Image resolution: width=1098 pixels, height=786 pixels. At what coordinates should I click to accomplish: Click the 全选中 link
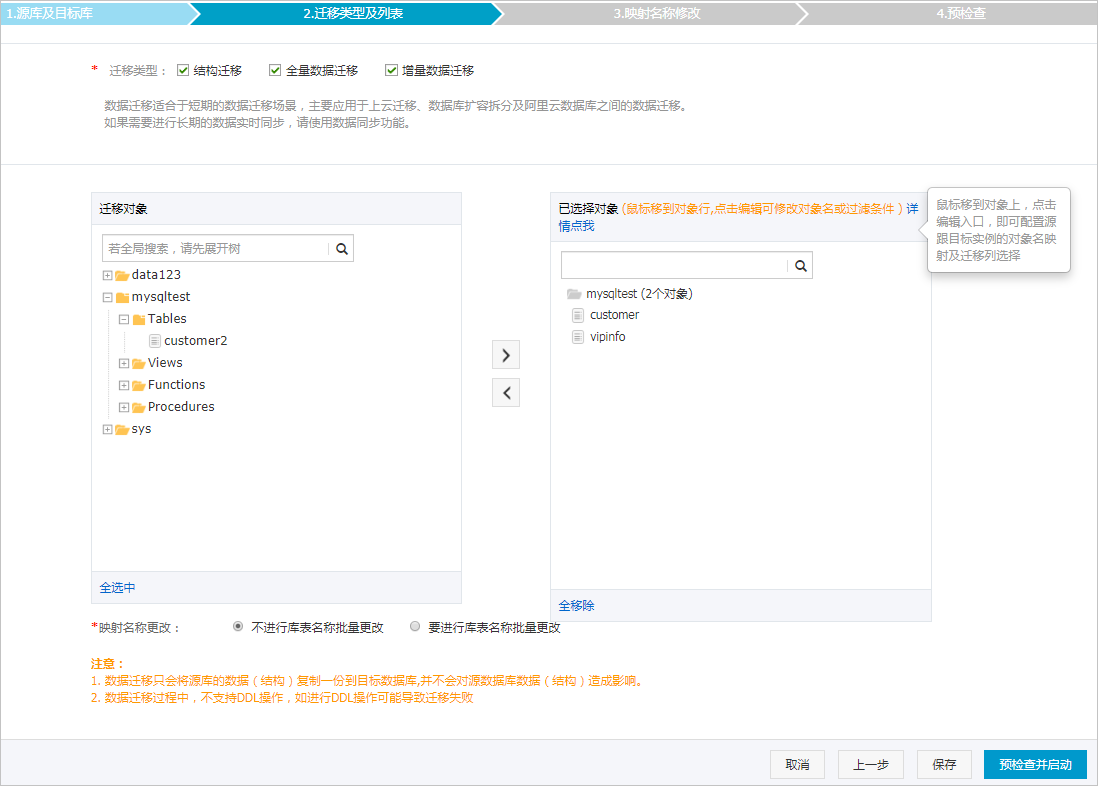point(117,588)
